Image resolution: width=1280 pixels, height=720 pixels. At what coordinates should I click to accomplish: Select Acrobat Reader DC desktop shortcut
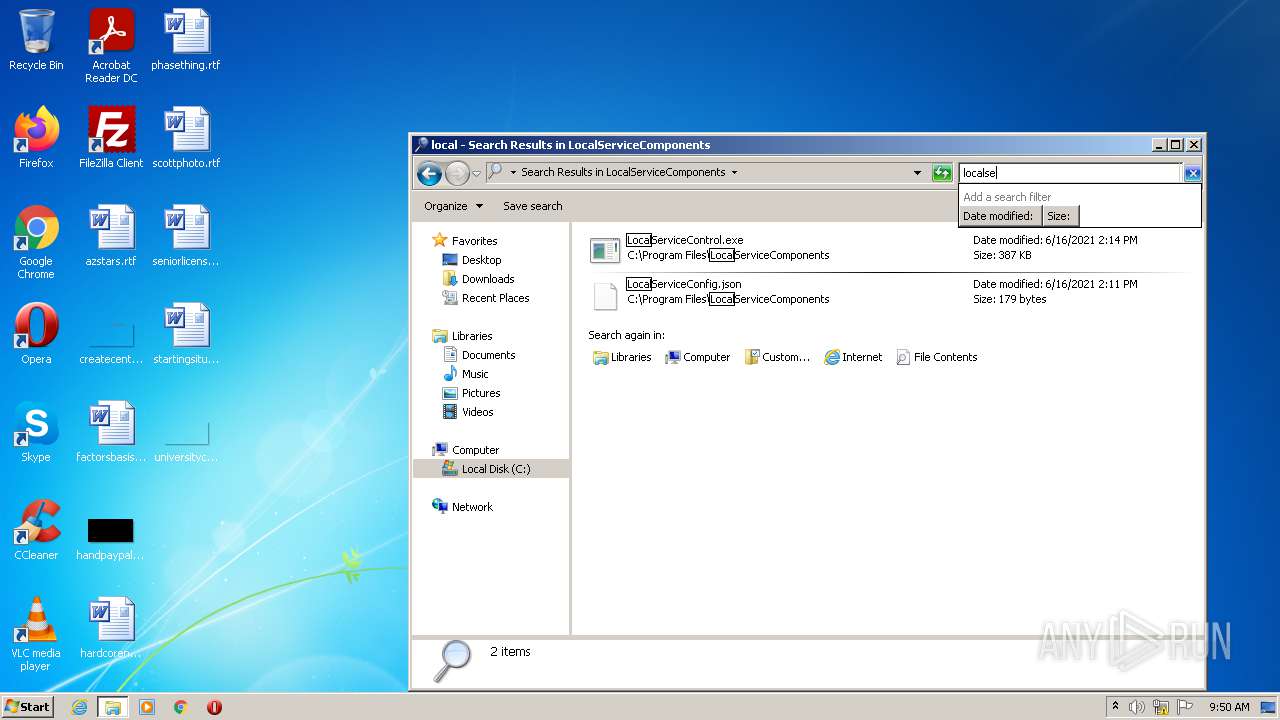pyautogui.click(x=111, y=46)
